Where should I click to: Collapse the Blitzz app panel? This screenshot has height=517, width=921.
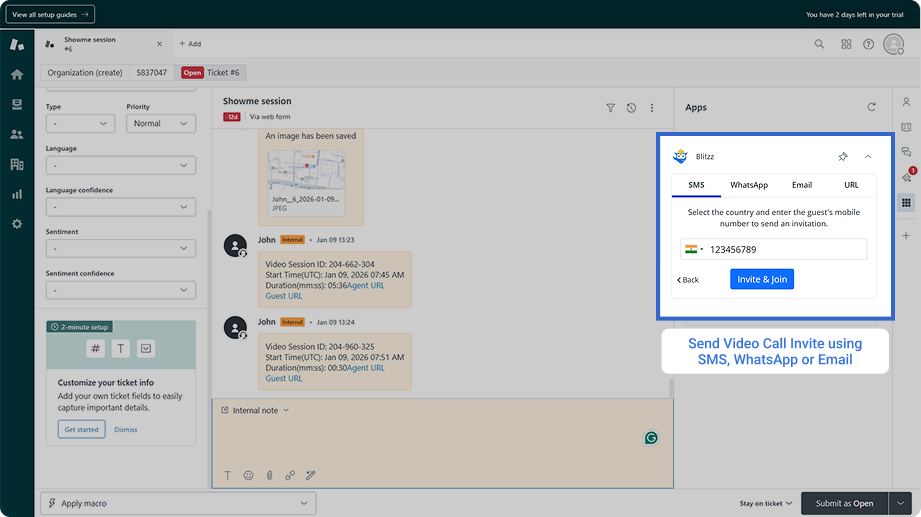868,156
